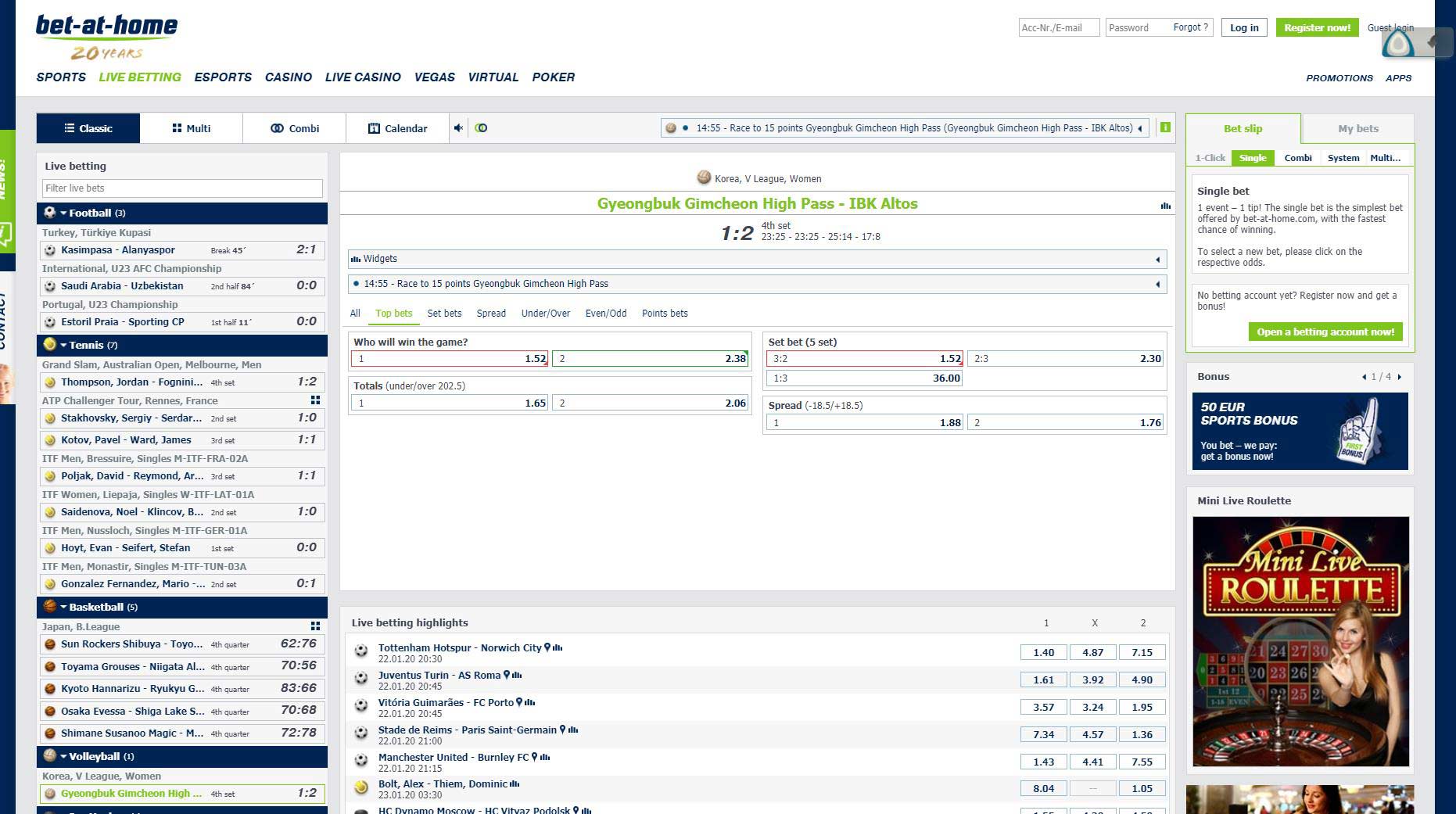This screenshot has width=1456, height=814.
Task: Open the My bets tab
Action: tap(1357, 128)
